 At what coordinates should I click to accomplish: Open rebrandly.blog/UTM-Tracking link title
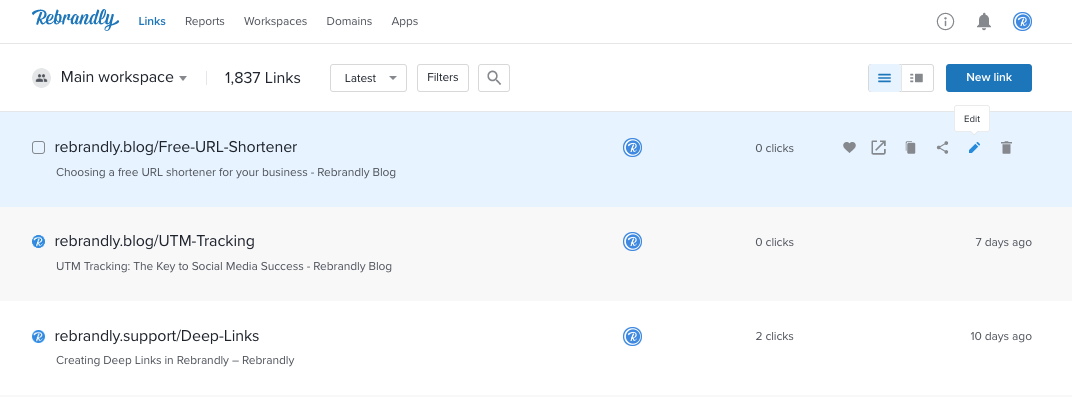[x=155, y=241]
